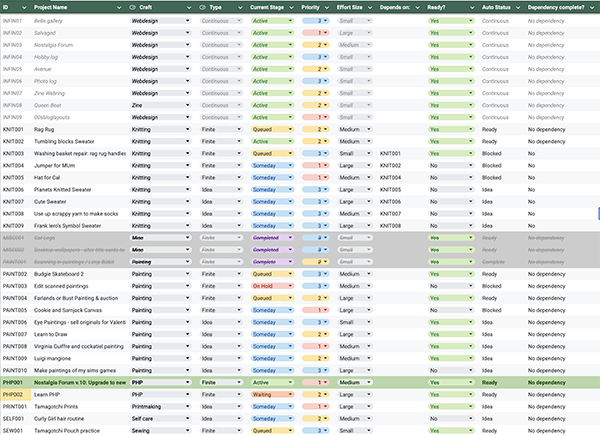
Task: Change the On Hold stage for Edit scanned paintings
Action: 270,285
